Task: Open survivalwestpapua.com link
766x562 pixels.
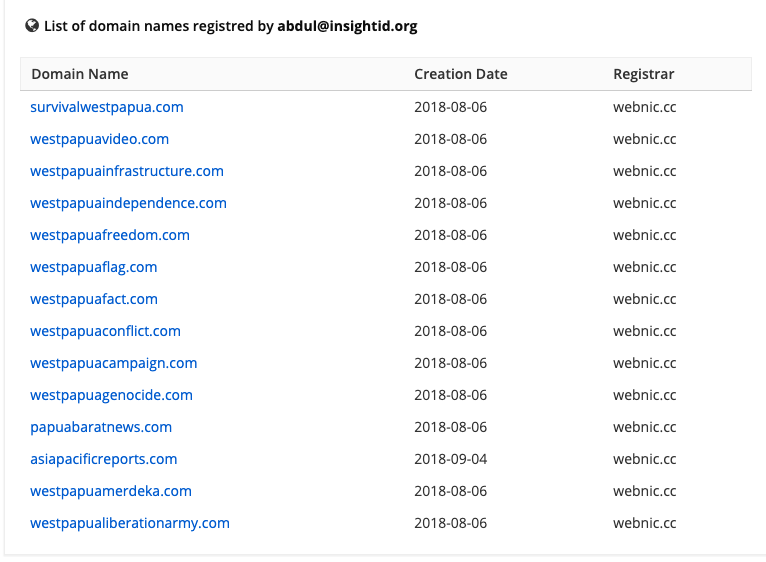Action: (x=106, y=107)
